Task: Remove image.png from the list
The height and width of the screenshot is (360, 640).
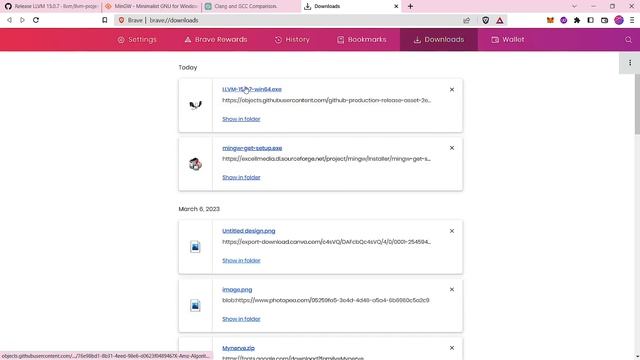Action: click(x=452, y=289)
